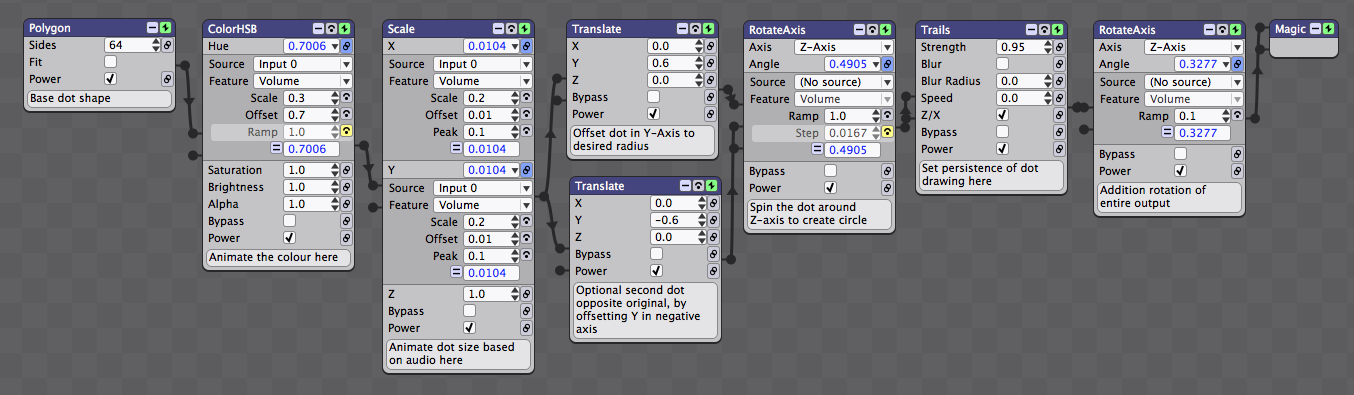The width and height of the screenshot is (1354, 395).
Task: Click the blue link icon beside ColorHSB Hue
Action: click(346, 46)
